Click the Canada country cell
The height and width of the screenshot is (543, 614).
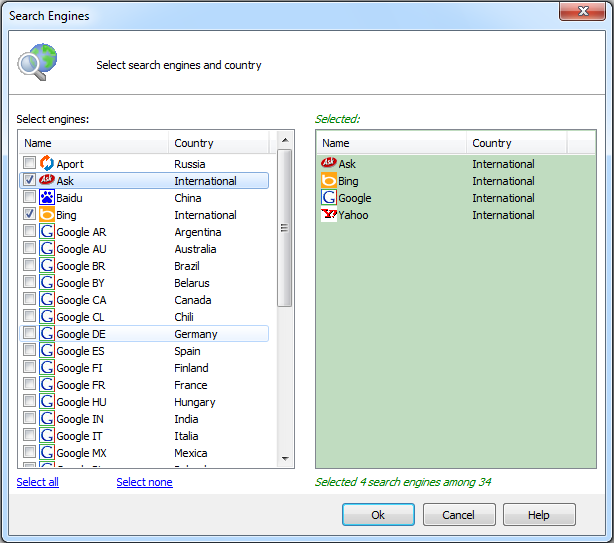click(x=193, y=300)
